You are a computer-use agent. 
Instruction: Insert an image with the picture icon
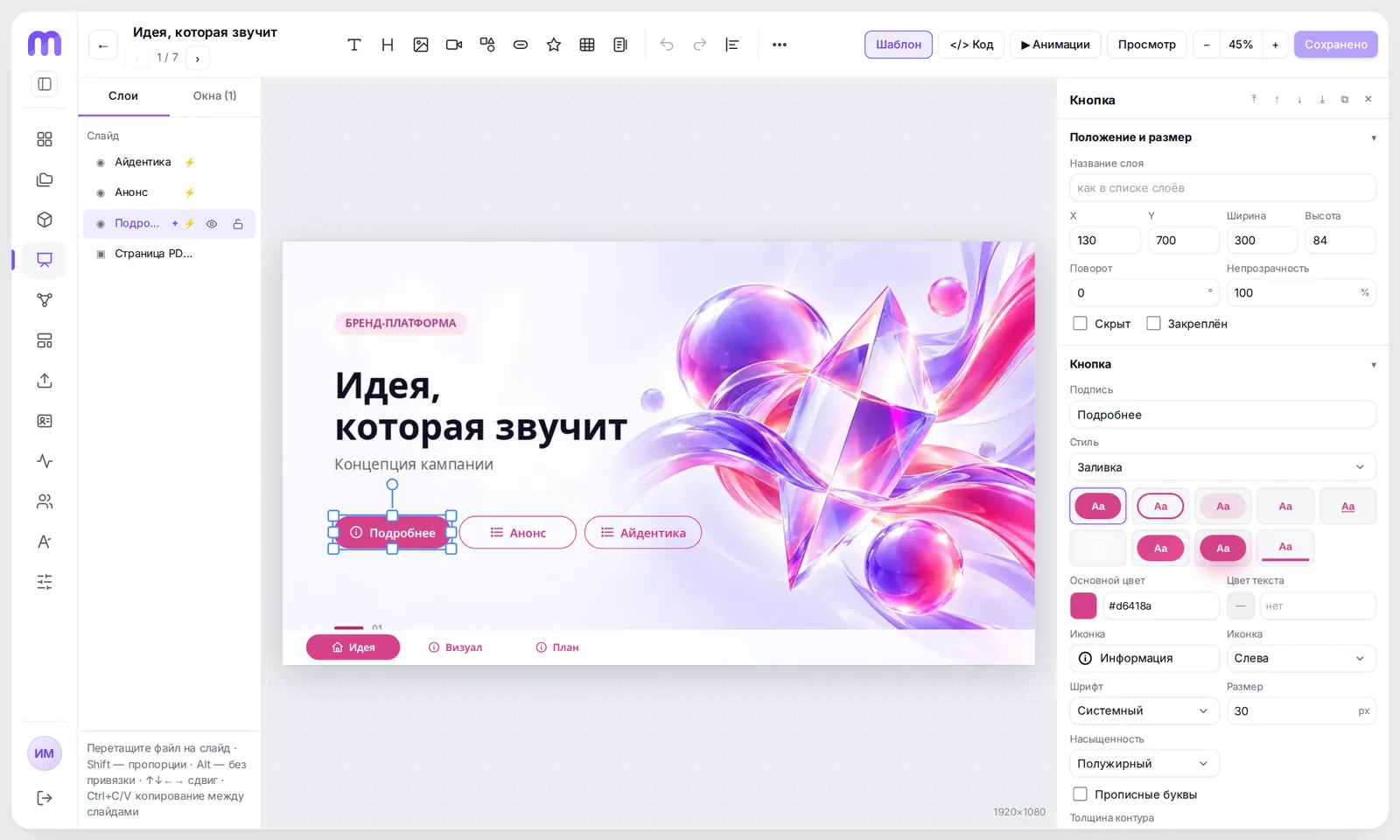[421, 45]
